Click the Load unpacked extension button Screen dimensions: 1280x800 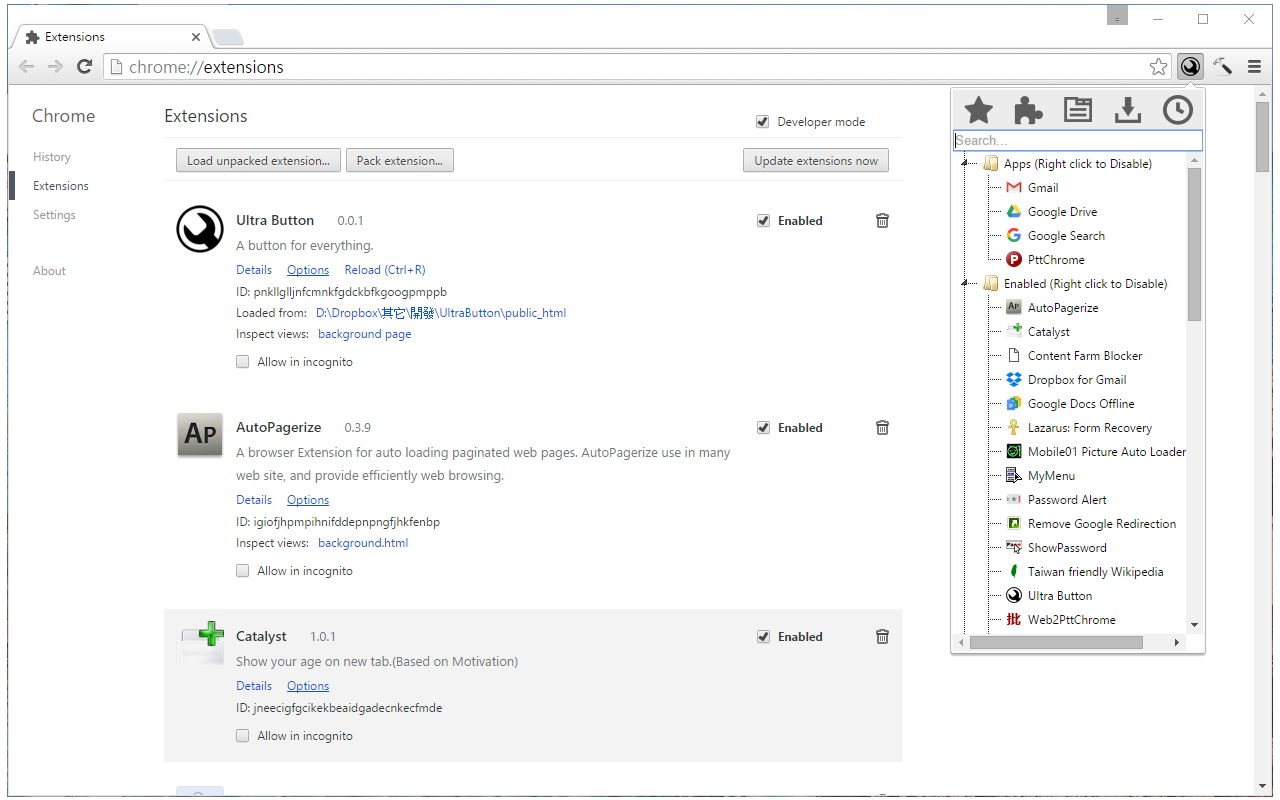tap(258, 161)
